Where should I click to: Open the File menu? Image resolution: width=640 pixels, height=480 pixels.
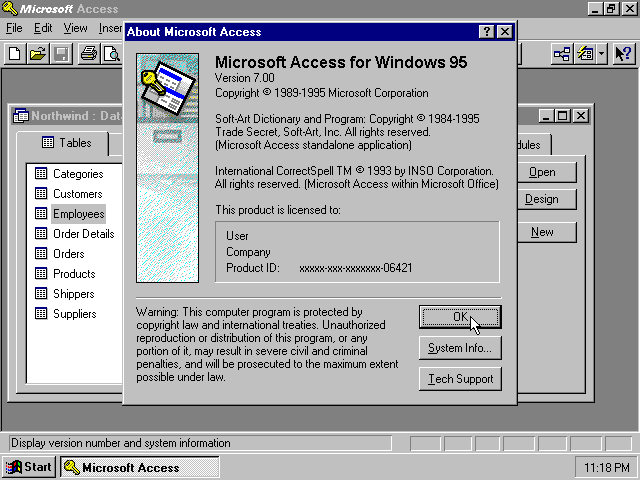pos(14,28)
